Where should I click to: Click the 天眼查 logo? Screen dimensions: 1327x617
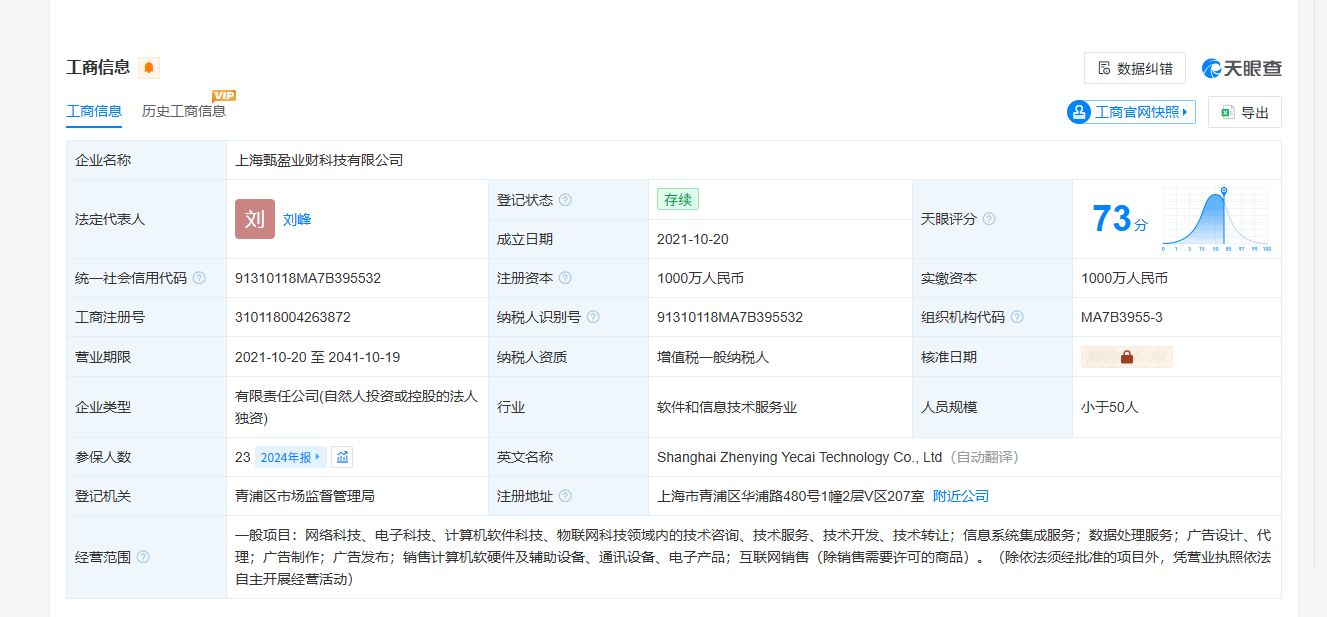1242,68
